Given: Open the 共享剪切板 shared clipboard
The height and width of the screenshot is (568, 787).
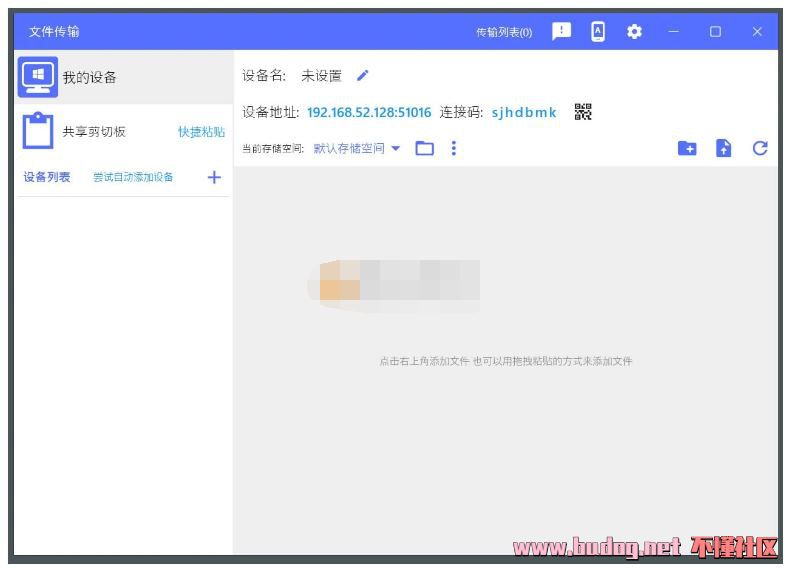Looking at the screenshot, I should pyautogui.click(x=94, y=132).
